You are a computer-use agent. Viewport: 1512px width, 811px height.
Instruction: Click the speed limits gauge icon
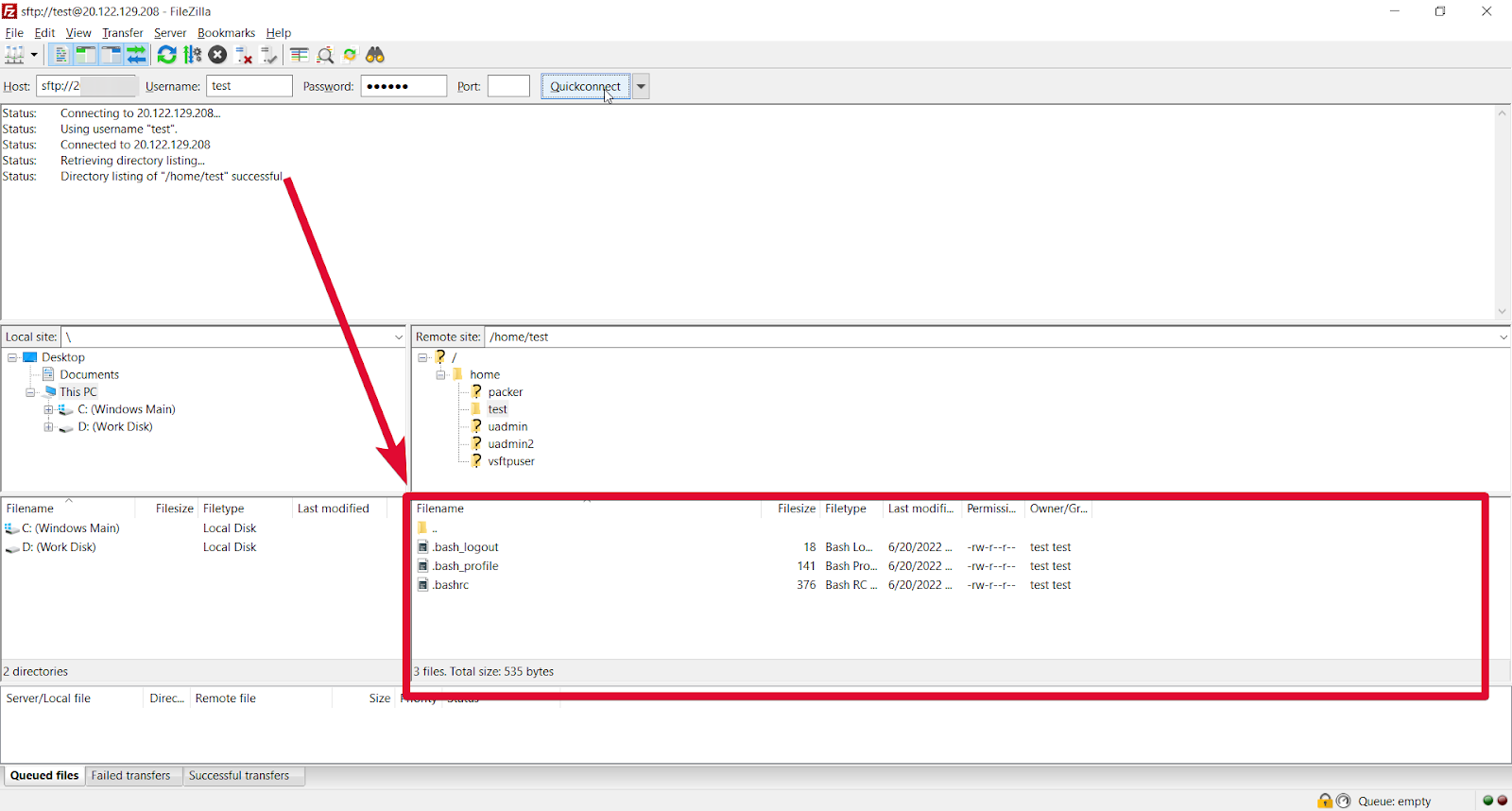(x=1344, y=801)
